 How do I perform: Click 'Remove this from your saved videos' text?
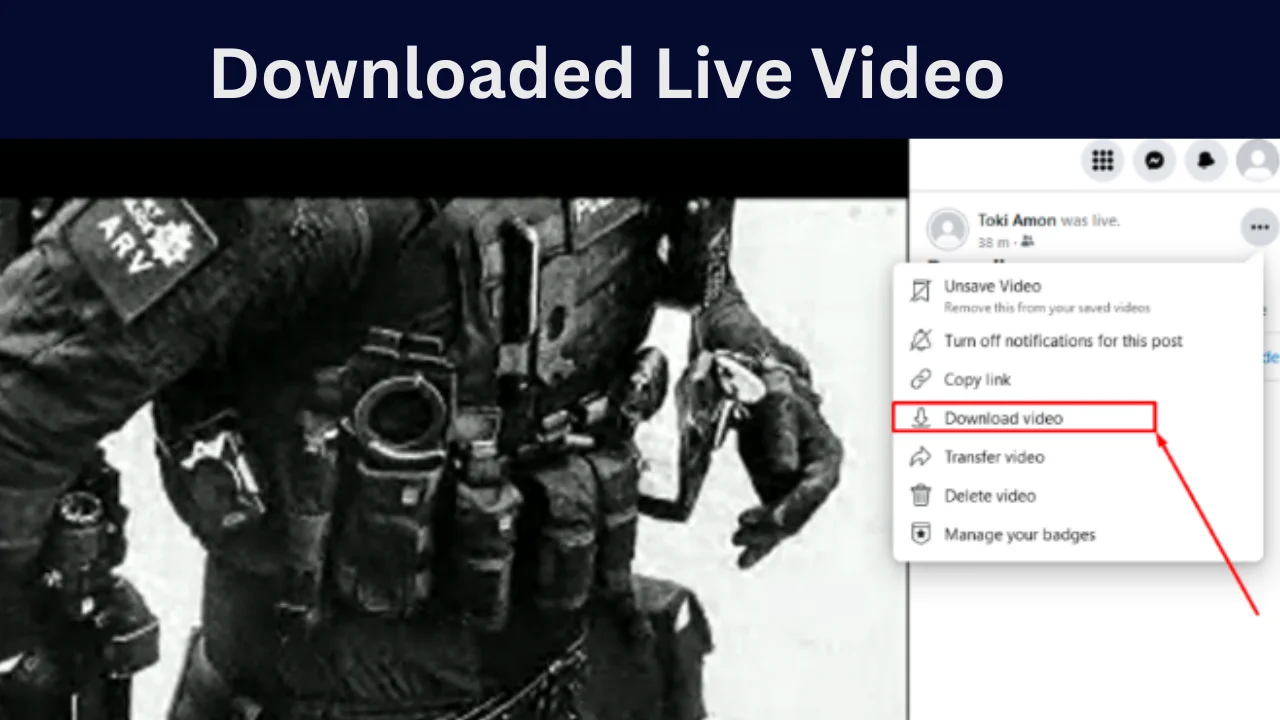coord(1047,308)
